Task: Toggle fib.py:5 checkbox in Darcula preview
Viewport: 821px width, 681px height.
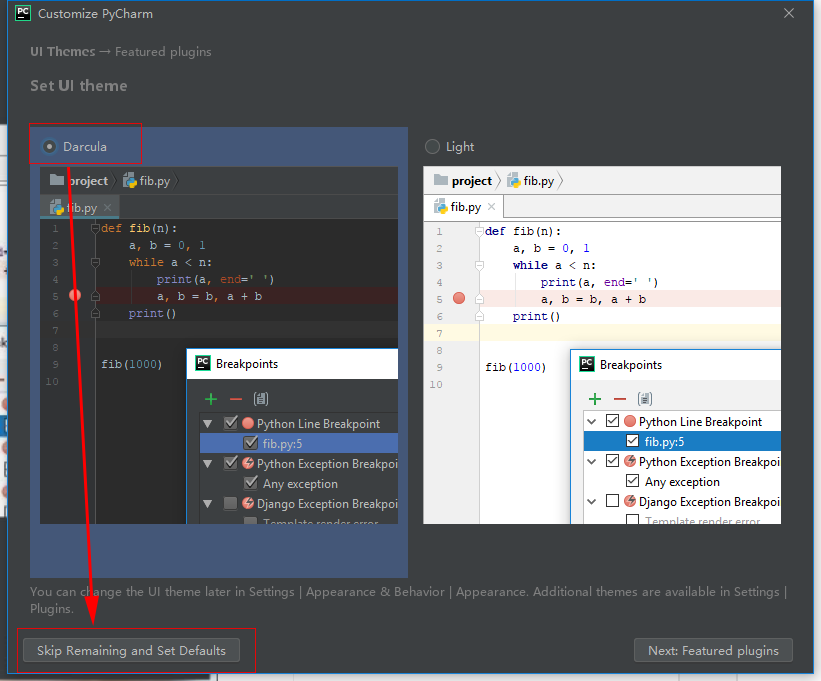Action: pyautogui.click(x=251, y=443)
